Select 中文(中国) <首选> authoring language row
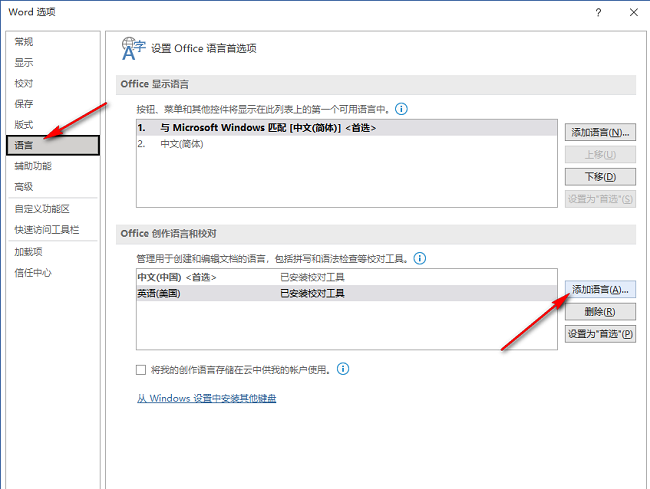This screenshot has width=650, height=489. (347, 277)
